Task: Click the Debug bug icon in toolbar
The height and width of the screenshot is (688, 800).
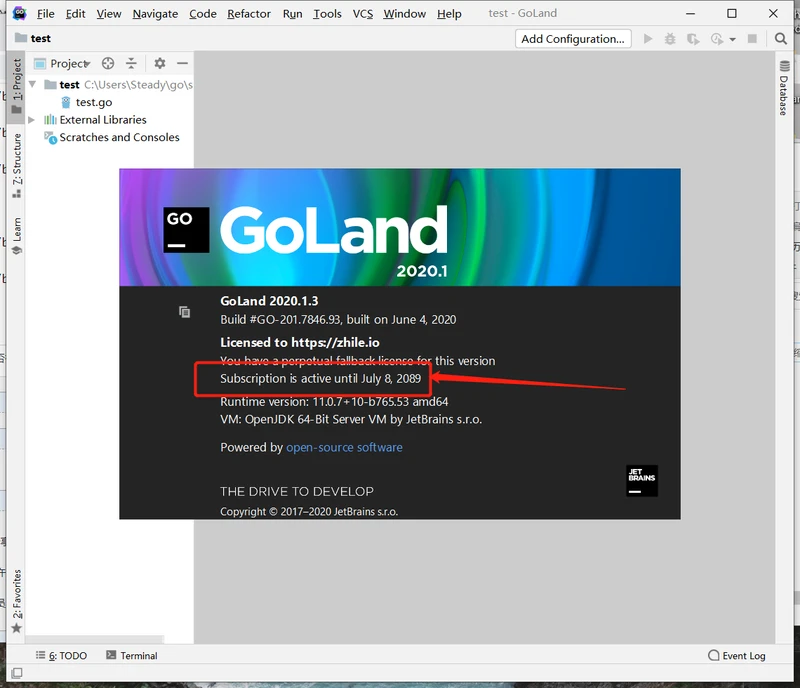Action: [670, 39]
